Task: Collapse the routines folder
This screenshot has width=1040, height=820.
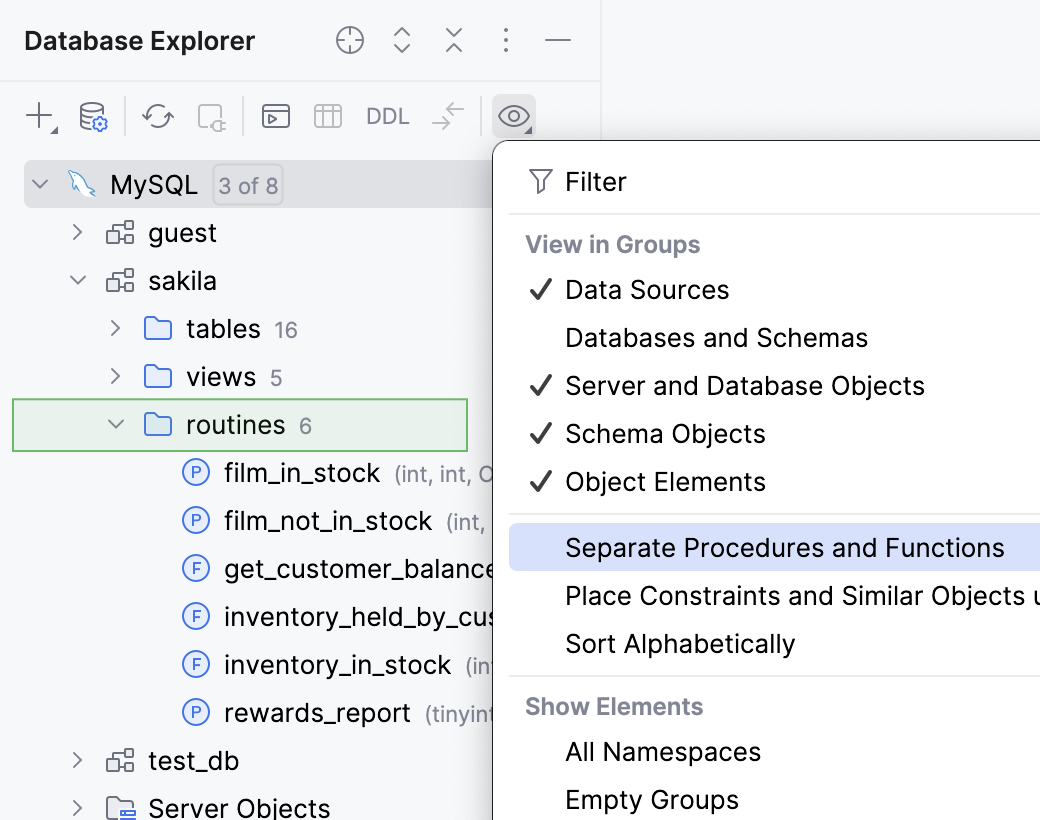Action: [x=115, y=424]
